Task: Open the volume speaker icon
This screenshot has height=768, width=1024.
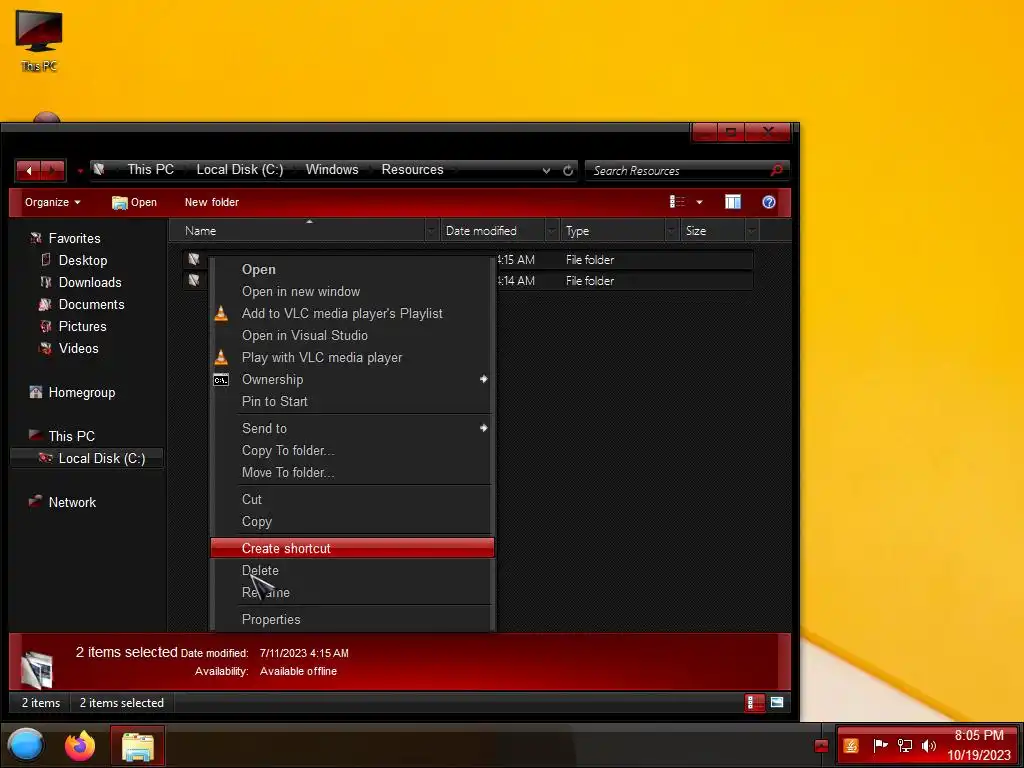Action: [x=928, y=746]
